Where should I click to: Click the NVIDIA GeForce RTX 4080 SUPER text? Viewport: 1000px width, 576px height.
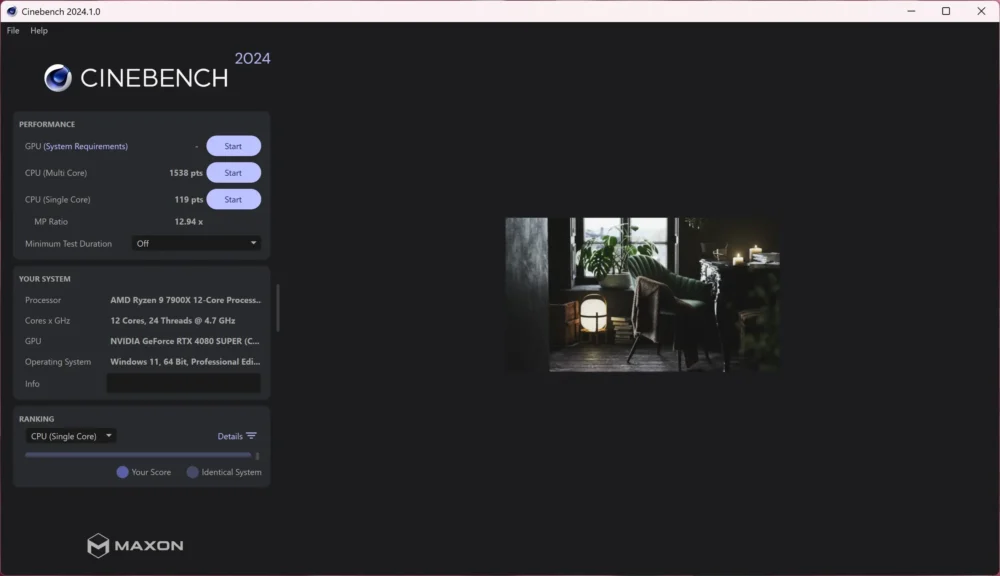coord(185,341)
